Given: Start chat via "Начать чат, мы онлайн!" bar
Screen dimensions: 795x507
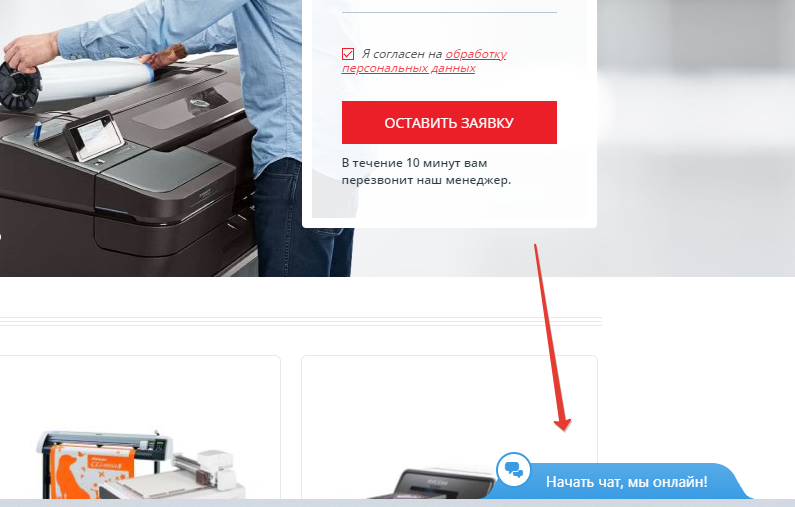Looking at the screenshot, I should point(626,481).
